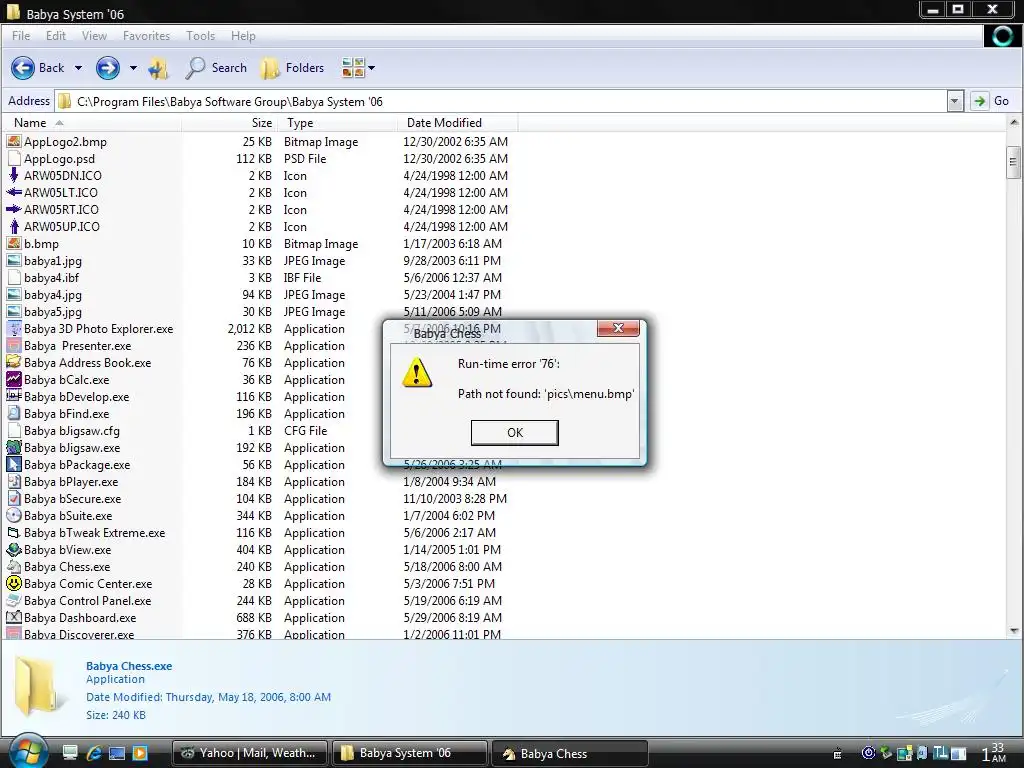Click the Back arrow icon
The height and width of the screenshot is (768, 1024).
23,68
